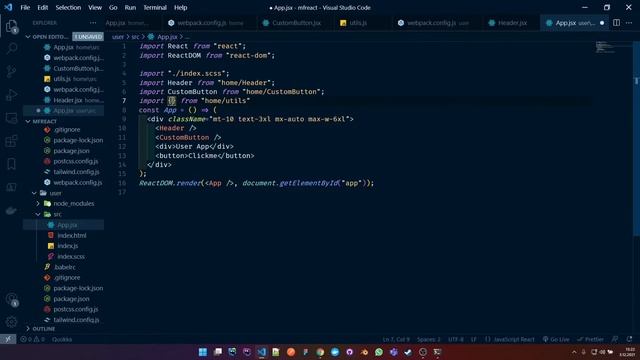This screenshot has height=360, width=640.
Task: Open the Terminal menu
Action: [x=155, y=7]
